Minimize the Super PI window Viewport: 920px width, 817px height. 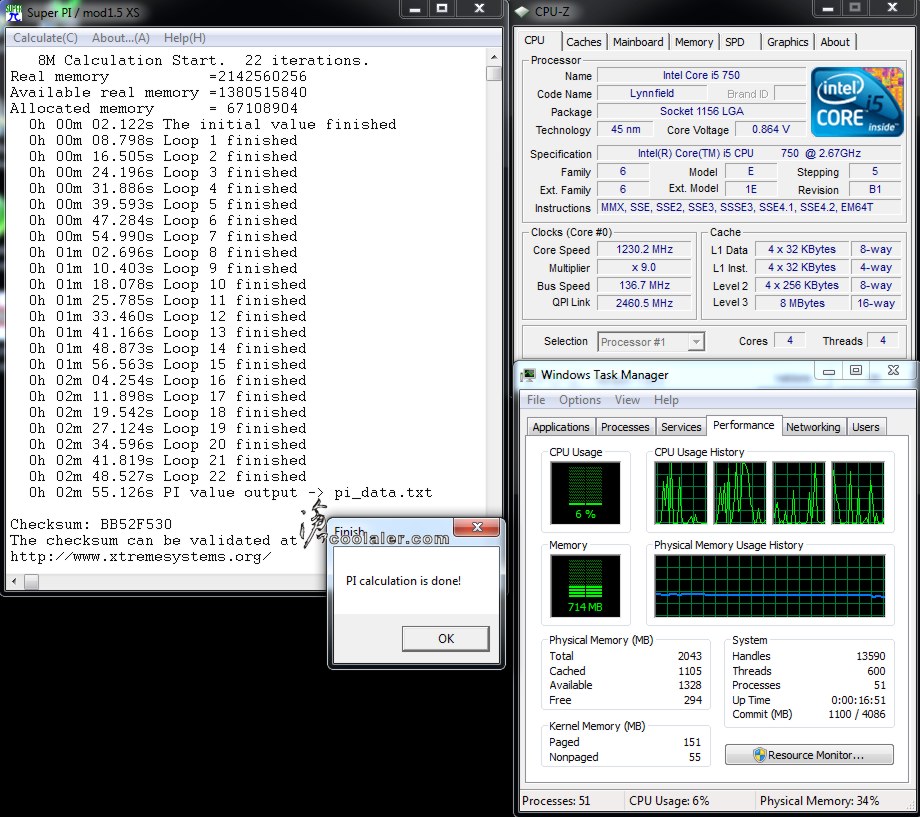(x=415, y=9)
